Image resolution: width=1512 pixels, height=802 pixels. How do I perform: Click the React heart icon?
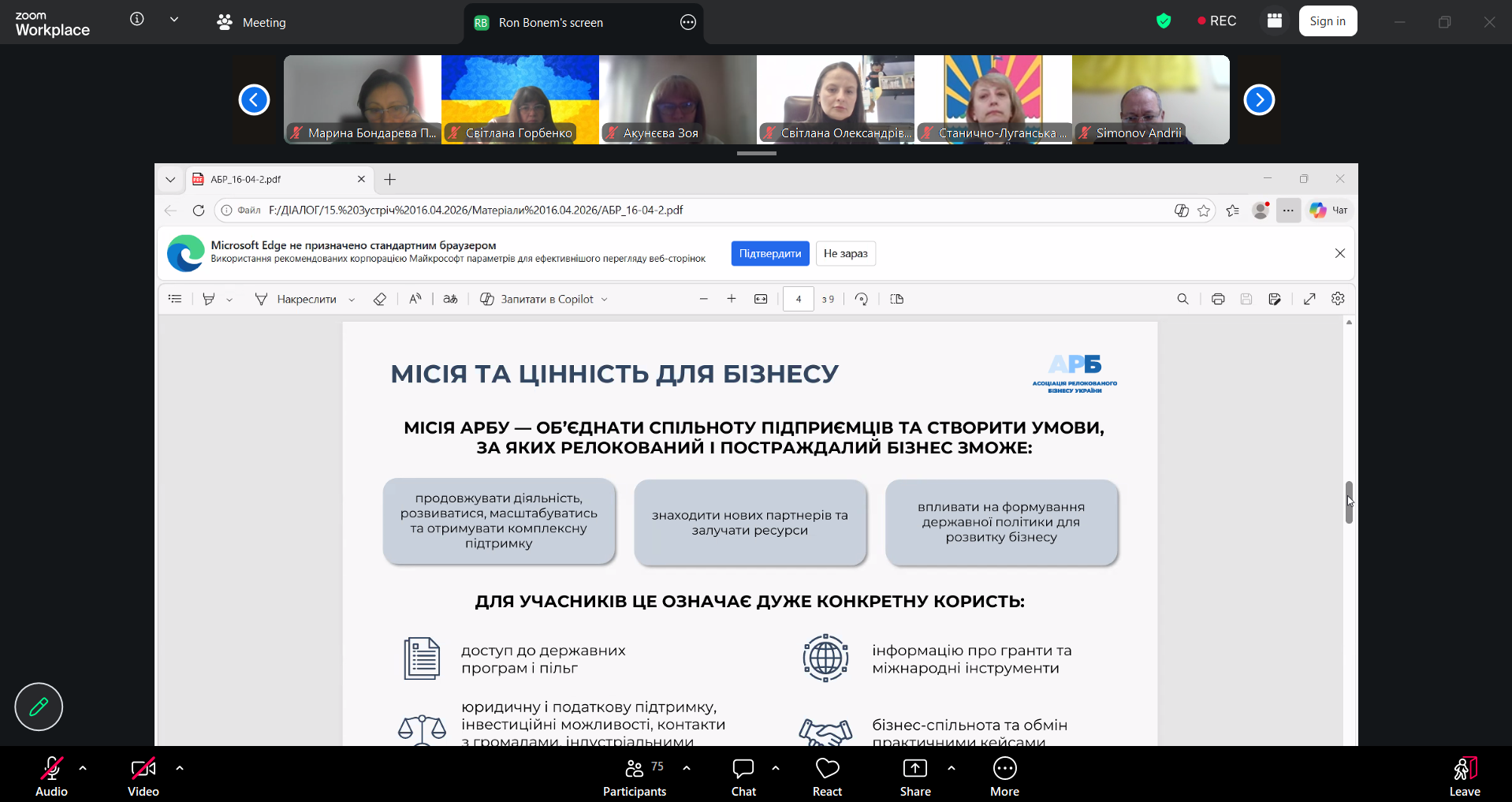tap(827, 769)
